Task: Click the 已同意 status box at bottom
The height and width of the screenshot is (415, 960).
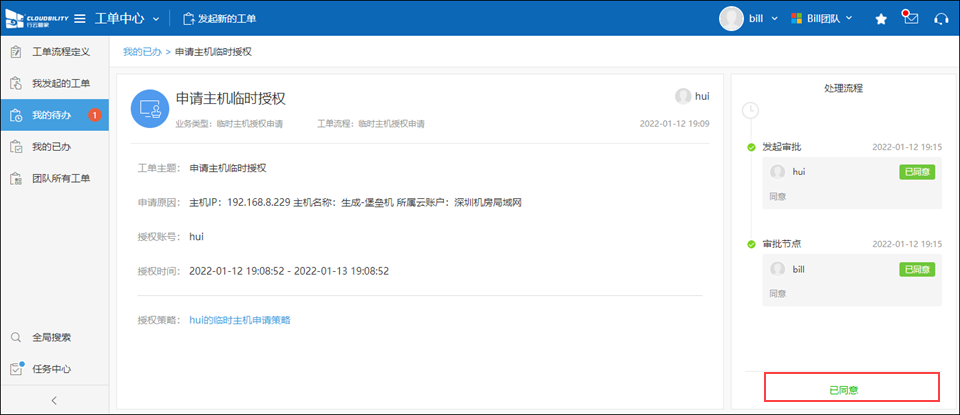Action: [x=851, y=388]
